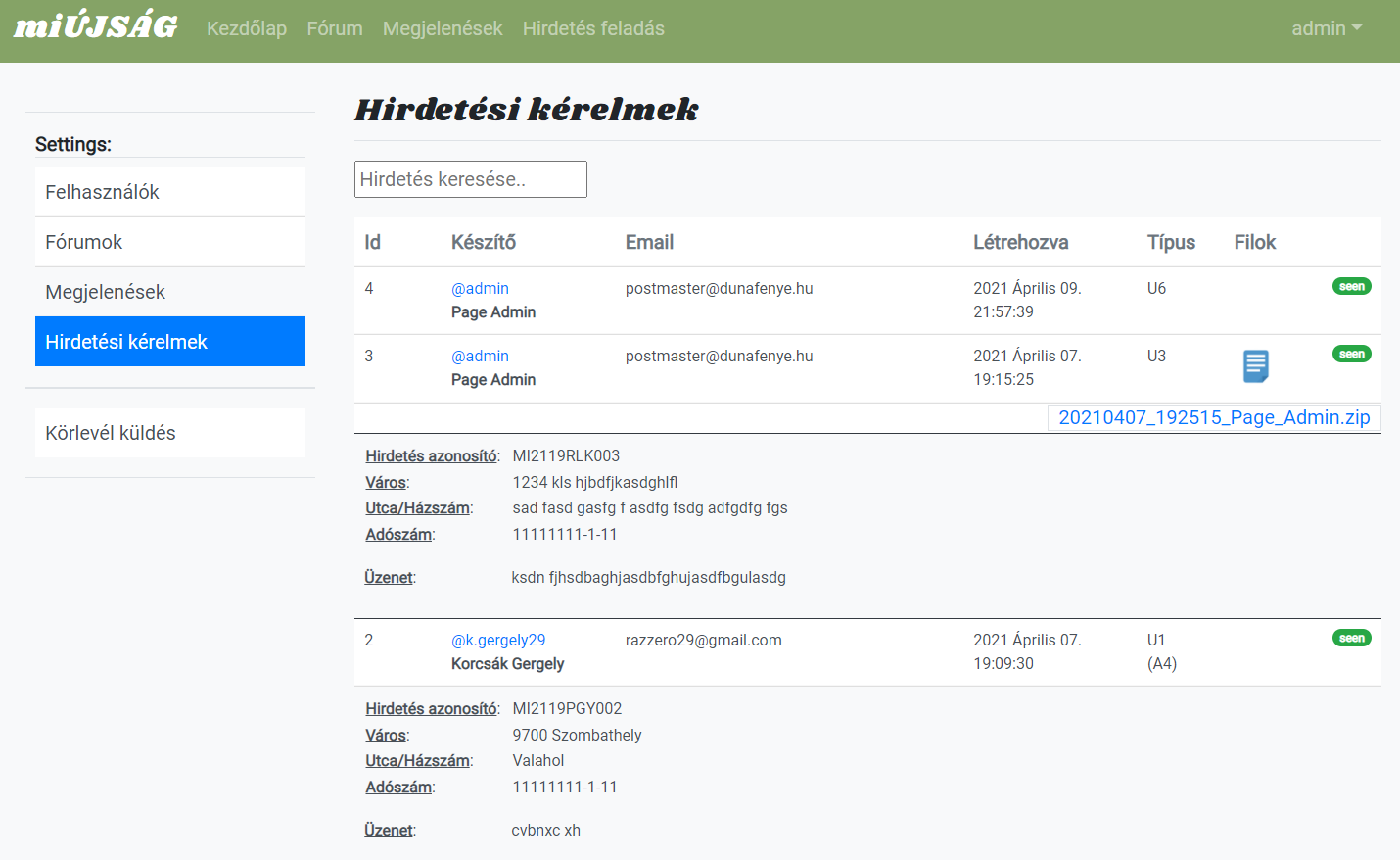
Task: Click message text cvbnxc xh
Action: 545,830
